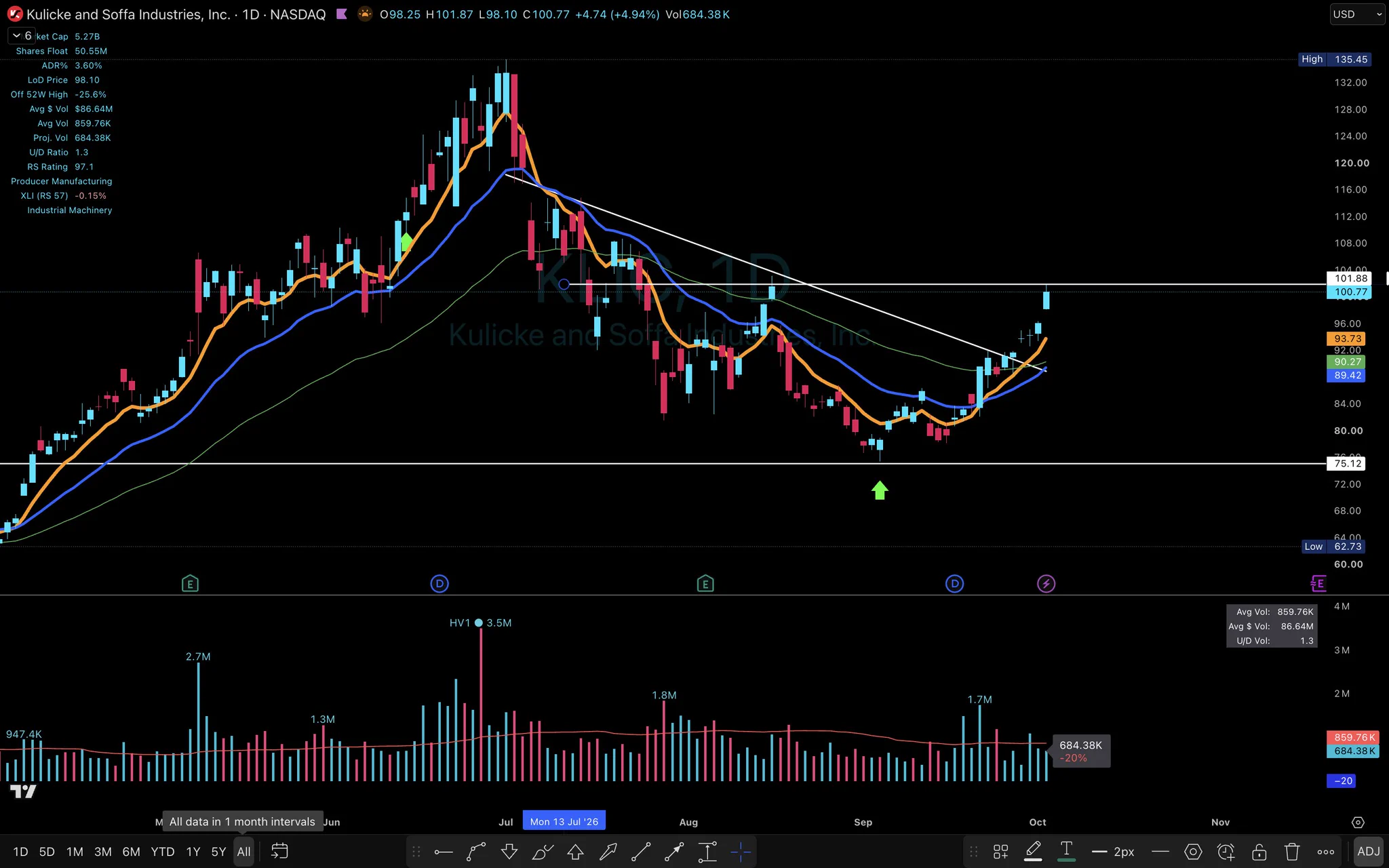Viewport: 1389px width, 868px height.
Task: Click the purple earnings icon near November
Action: (1318, 583)
